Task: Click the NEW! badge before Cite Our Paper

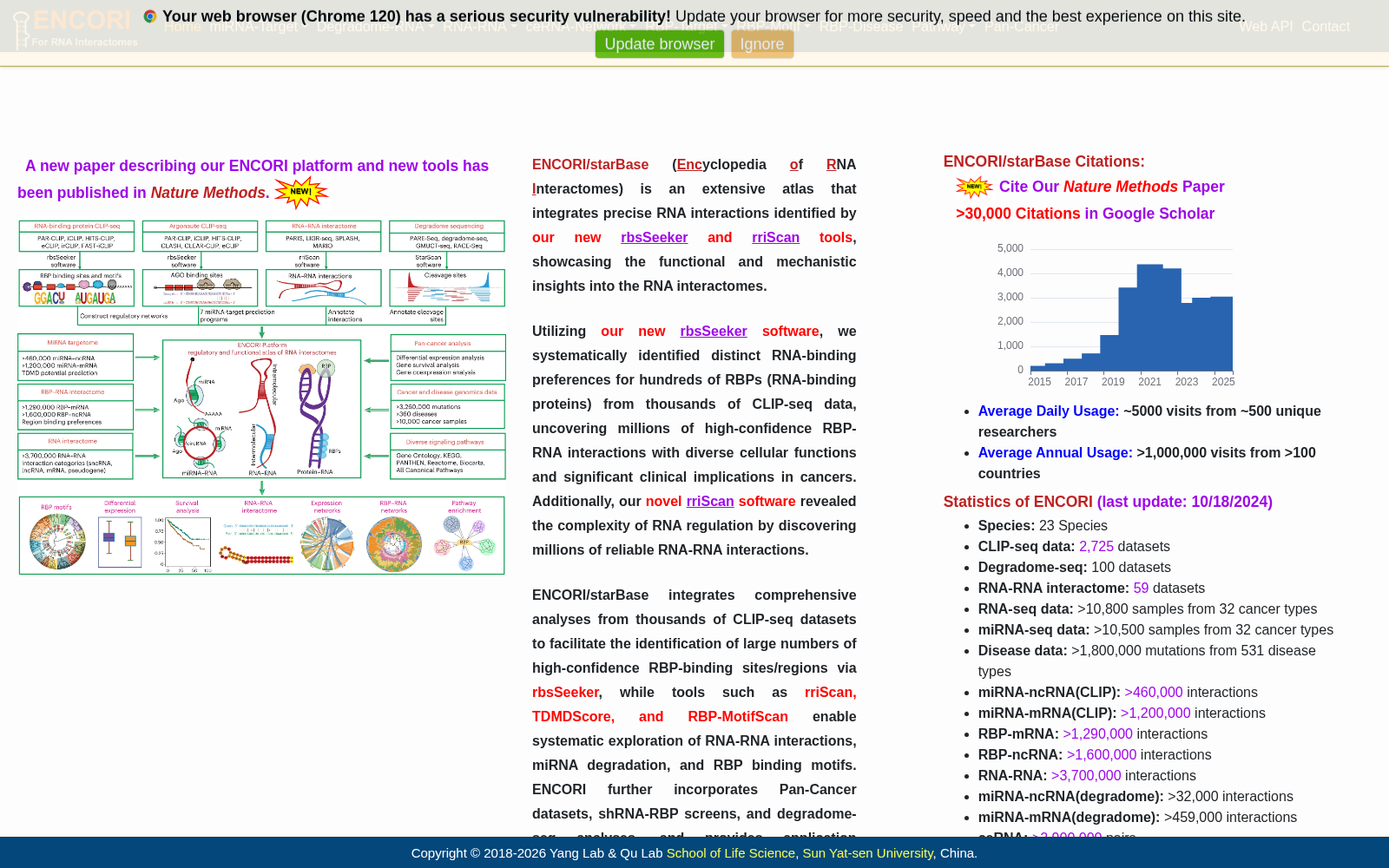Action: pyautogui.click(x=974, y=187)
